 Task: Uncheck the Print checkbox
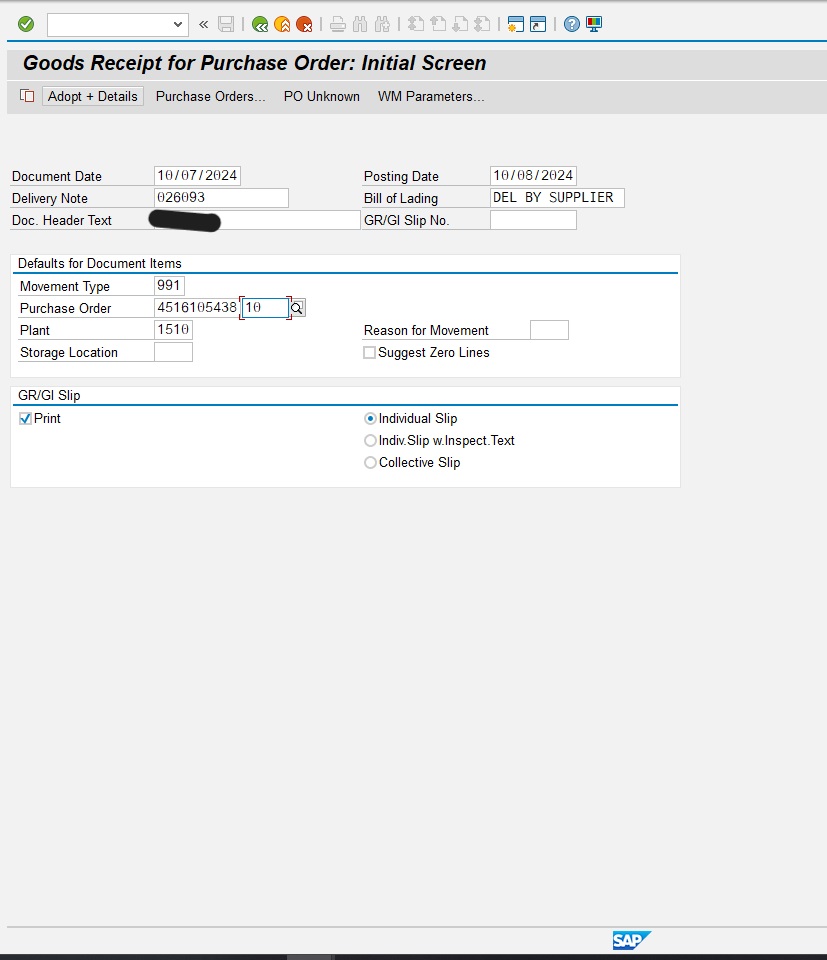click(x=25, y=419)
